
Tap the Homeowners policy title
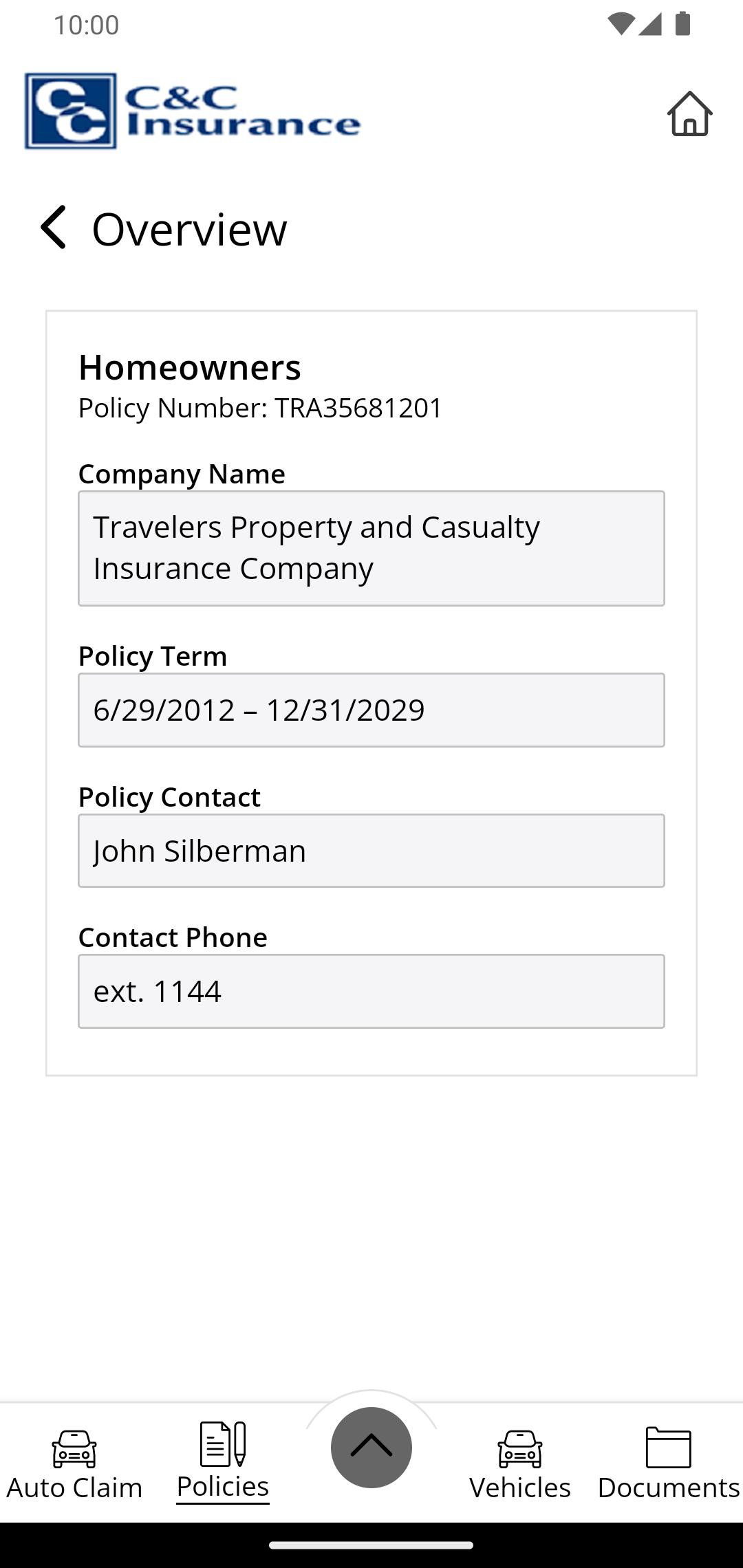(190, 367)
